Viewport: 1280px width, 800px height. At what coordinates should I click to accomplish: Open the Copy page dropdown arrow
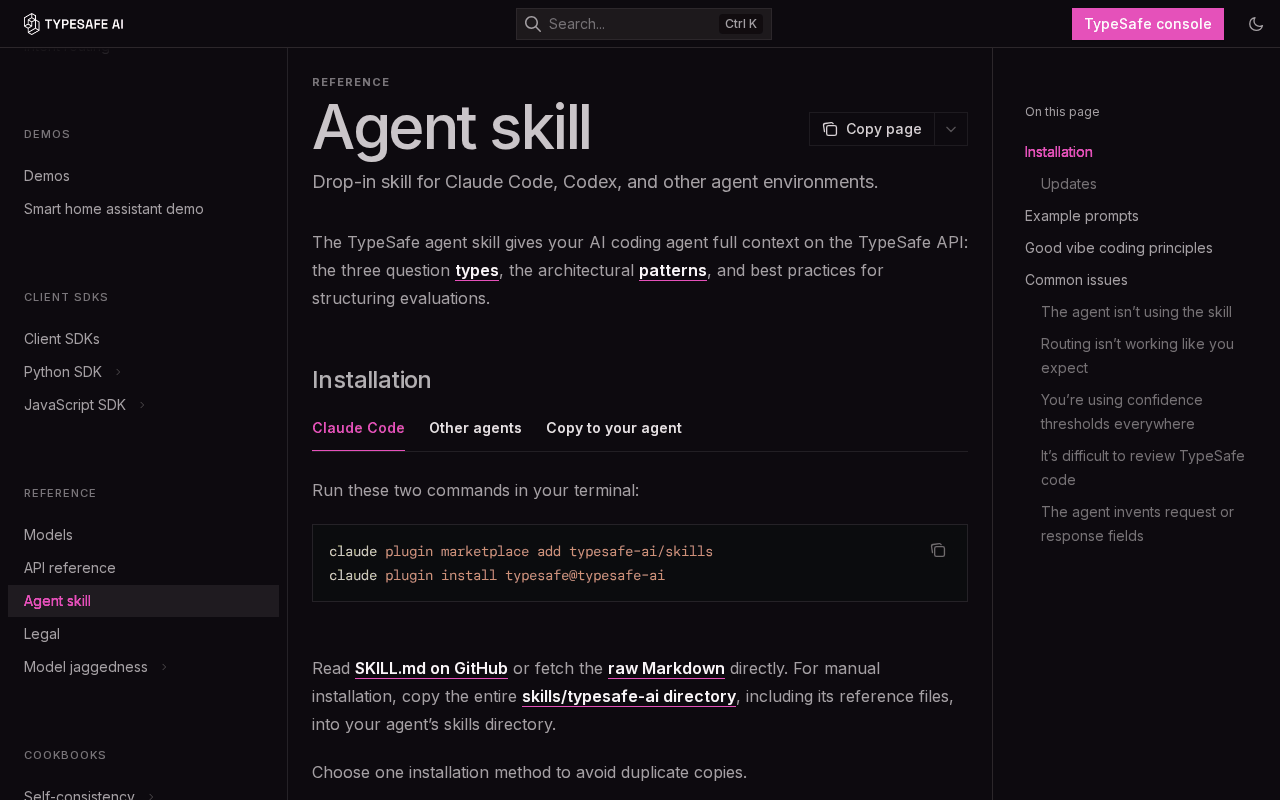pos(951,129)
